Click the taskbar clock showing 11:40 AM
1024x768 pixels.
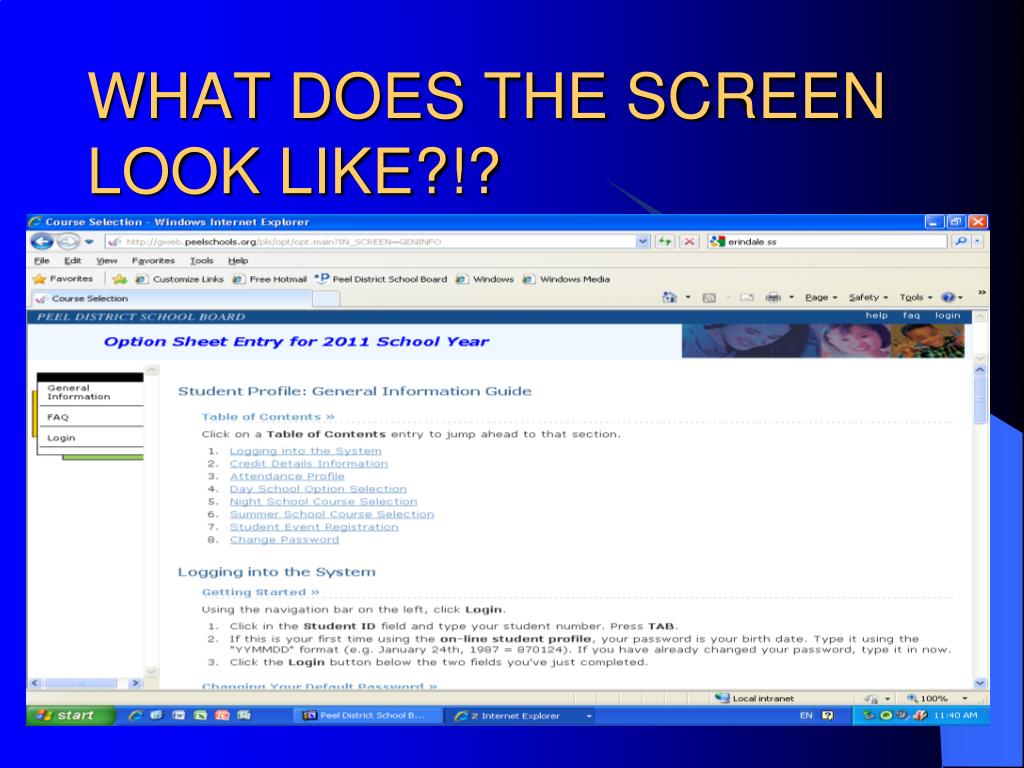click(955, 716)
